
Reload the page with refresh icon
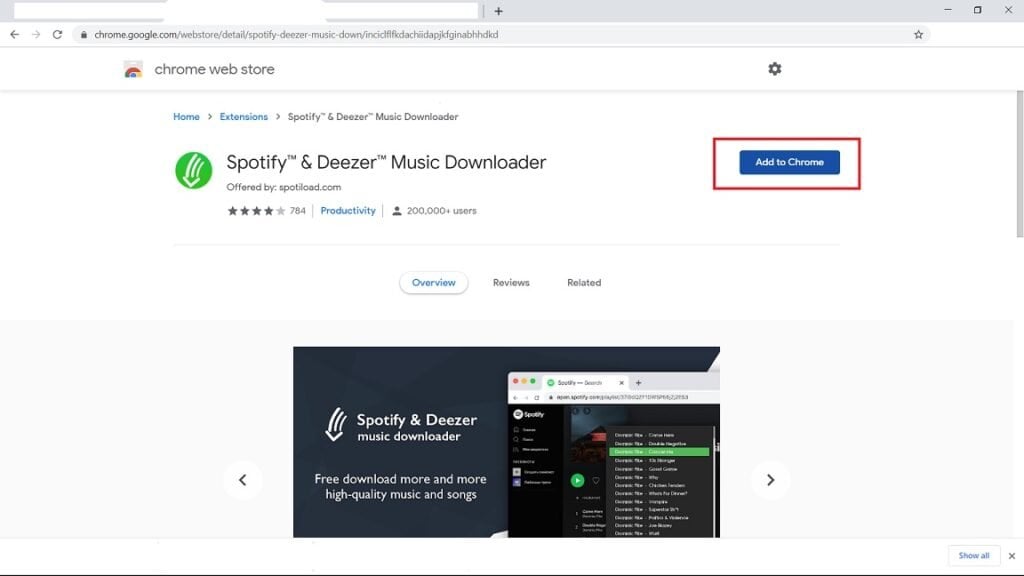[x=57, y=35]
